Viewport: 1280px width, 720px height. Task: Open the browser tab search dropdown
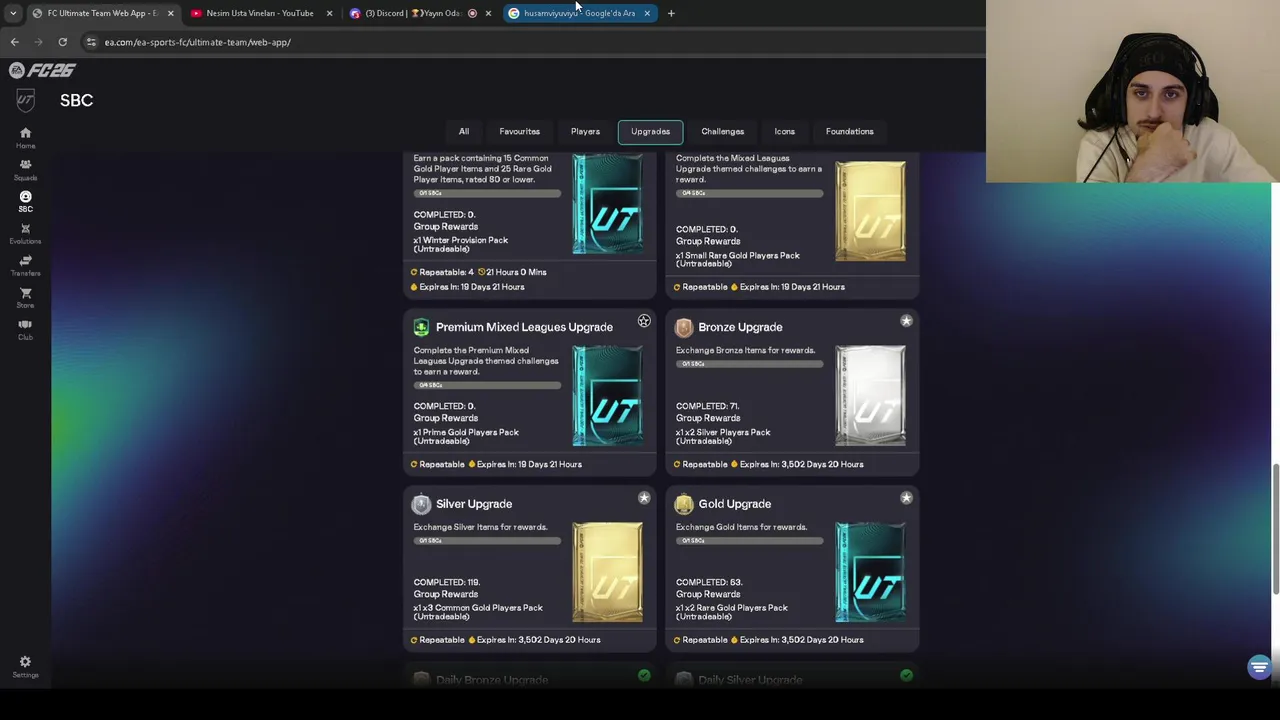coord(12,13)
